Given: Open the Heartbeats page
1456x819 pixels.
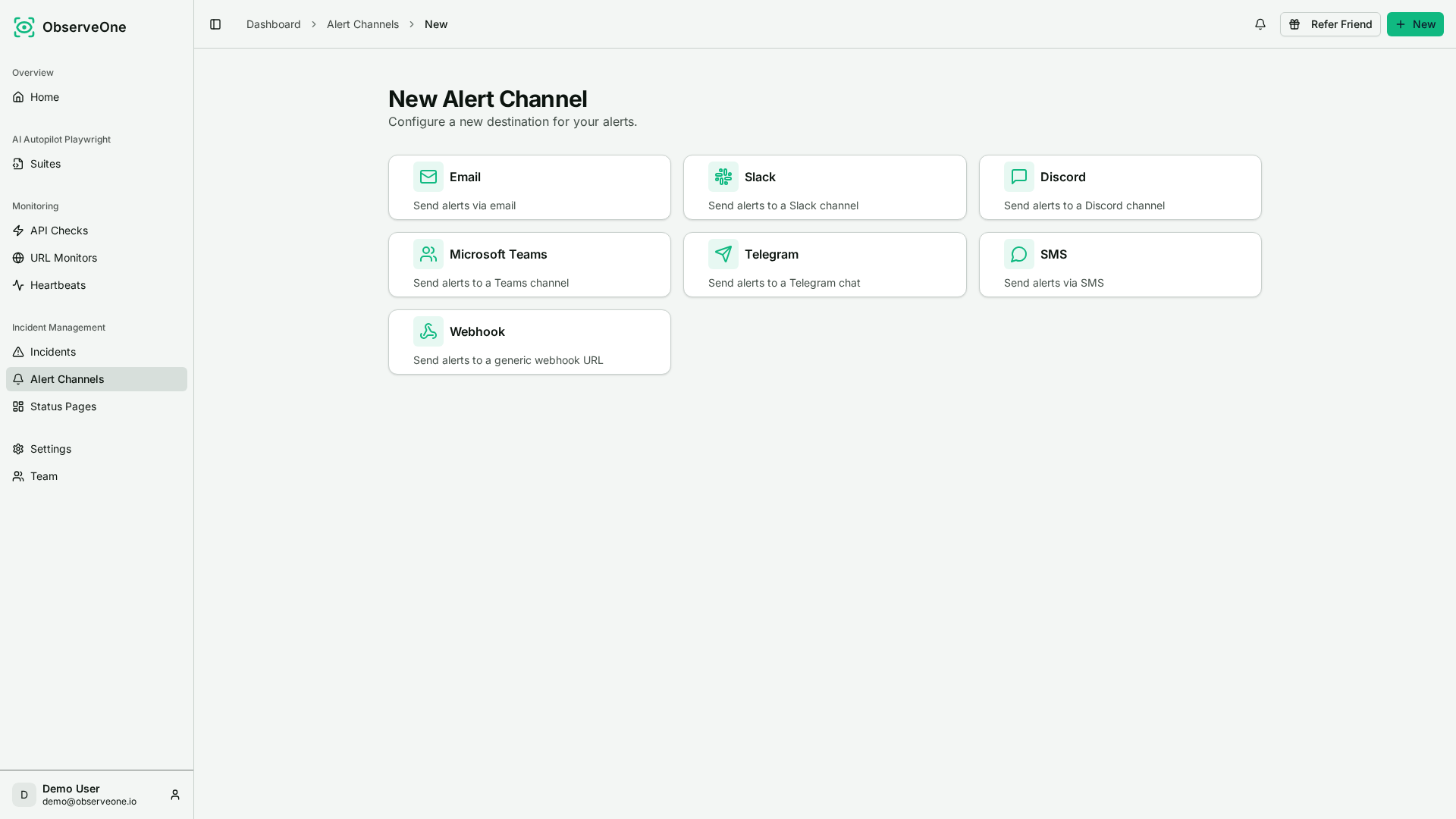Looking at the screenshot, I should pyautogui.click(x=96, y=285).
